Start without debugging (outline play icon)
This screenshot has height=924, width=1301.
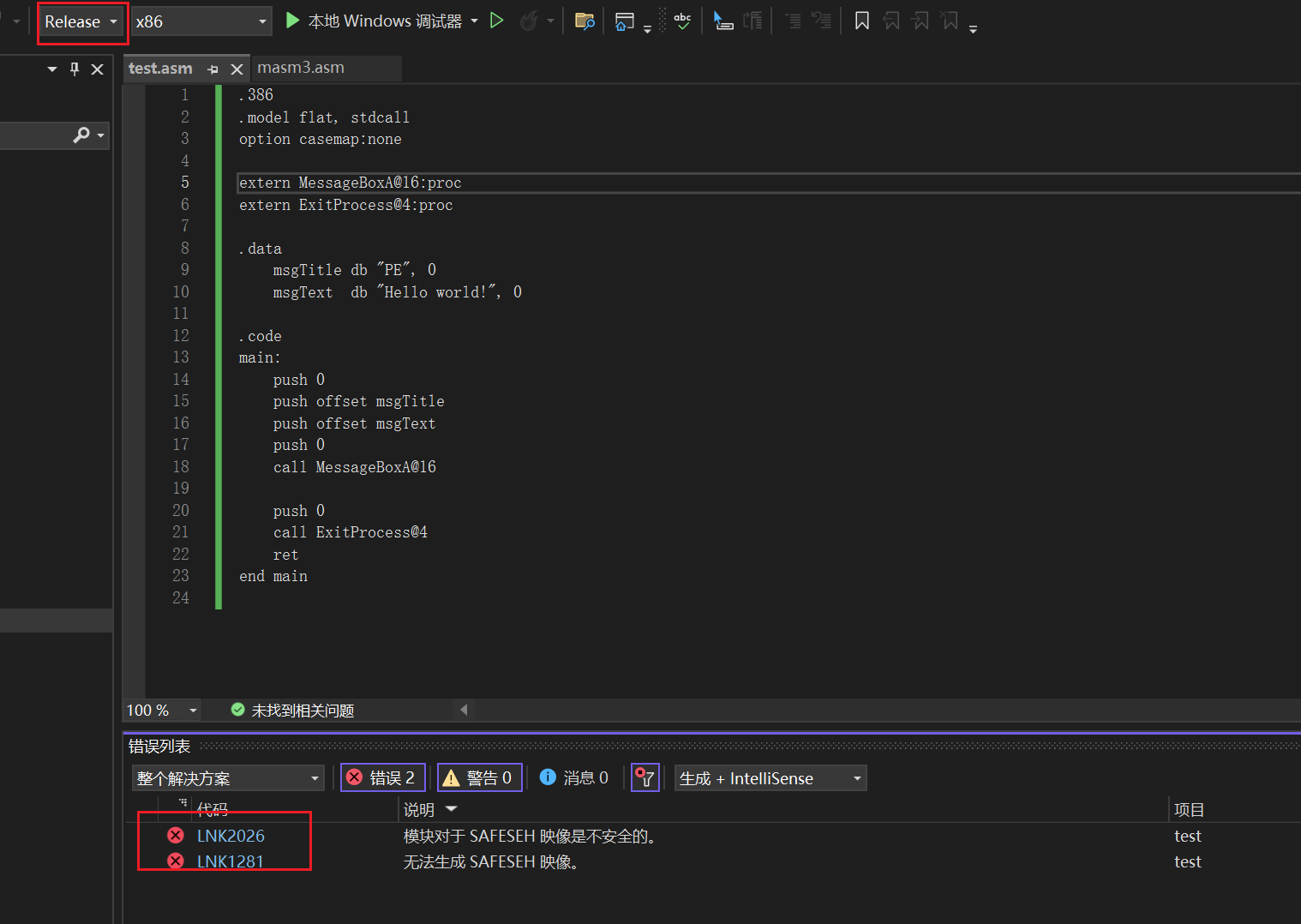tap(497, 21)
